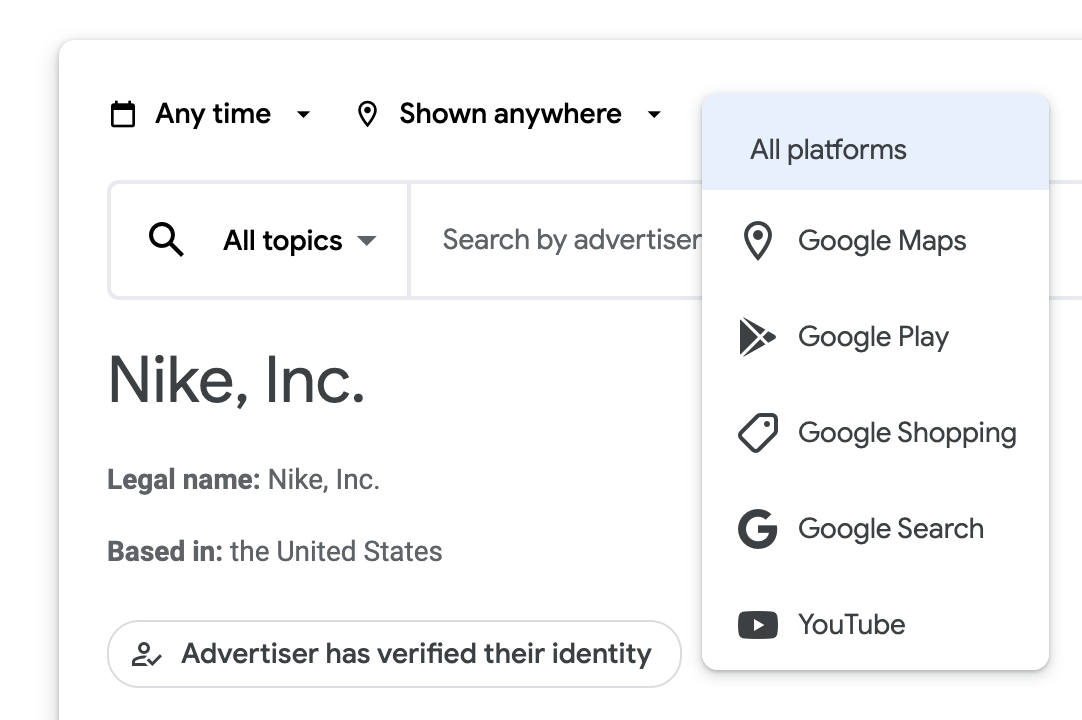Expand the All topics dropdown arrow
This screenshot has width=1082, height=720.
click(x=367, y=241)
